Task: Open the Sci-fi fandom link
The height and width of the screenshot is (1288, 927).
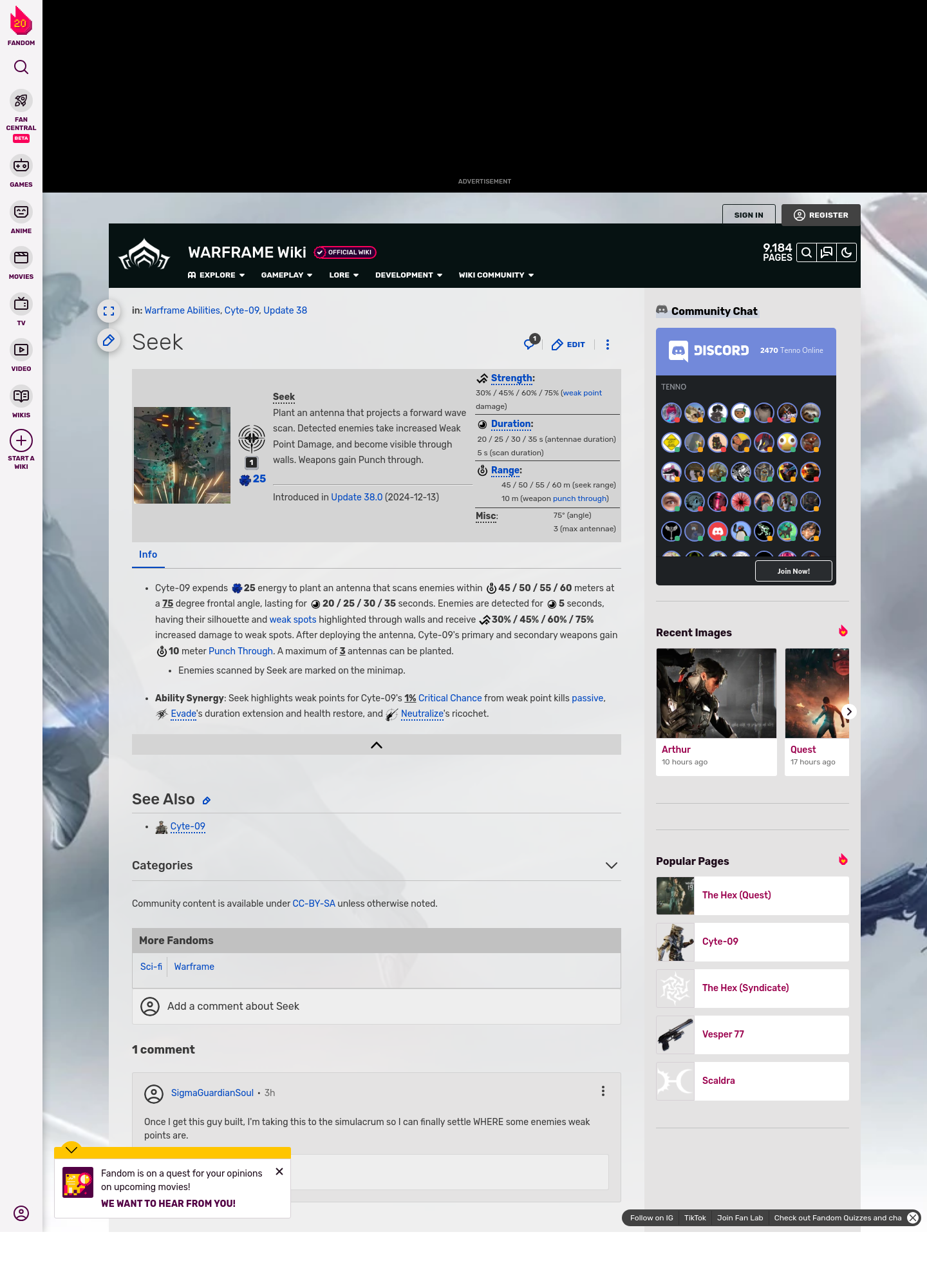Action: point(151,967)
